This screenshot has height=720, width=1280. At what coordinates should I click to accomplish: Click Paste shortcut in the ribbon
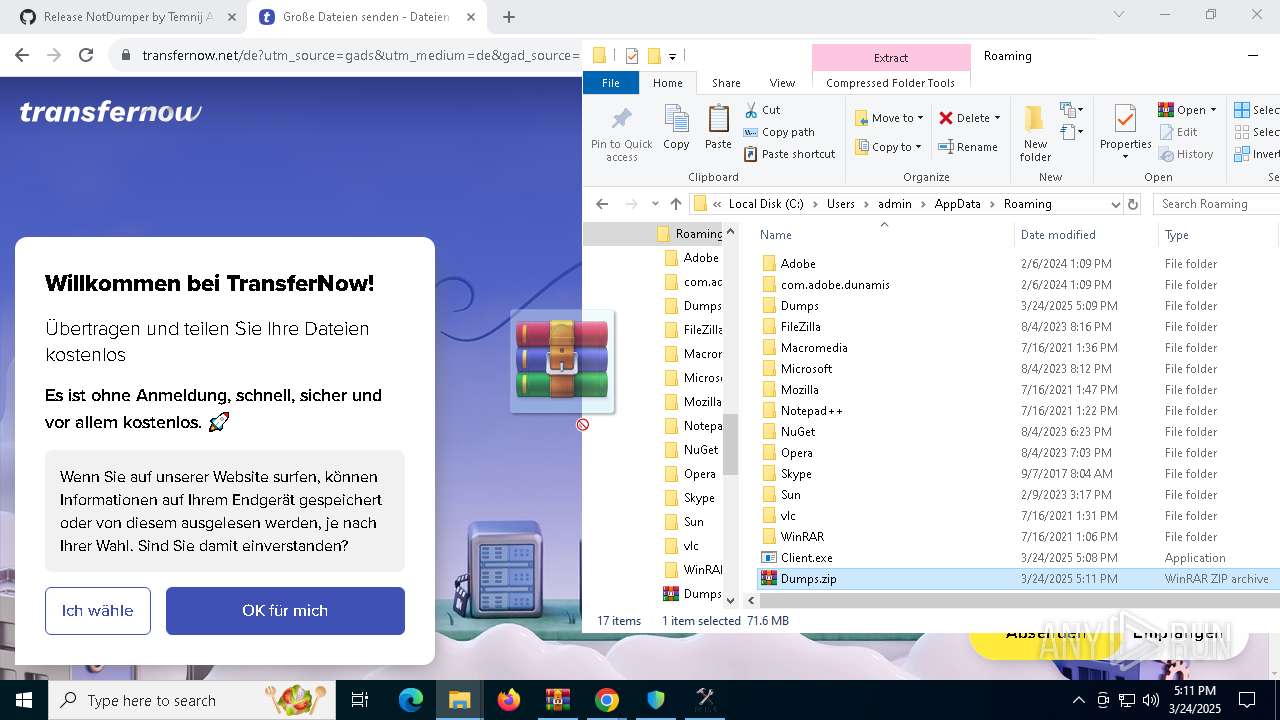[x=789, y=154]
